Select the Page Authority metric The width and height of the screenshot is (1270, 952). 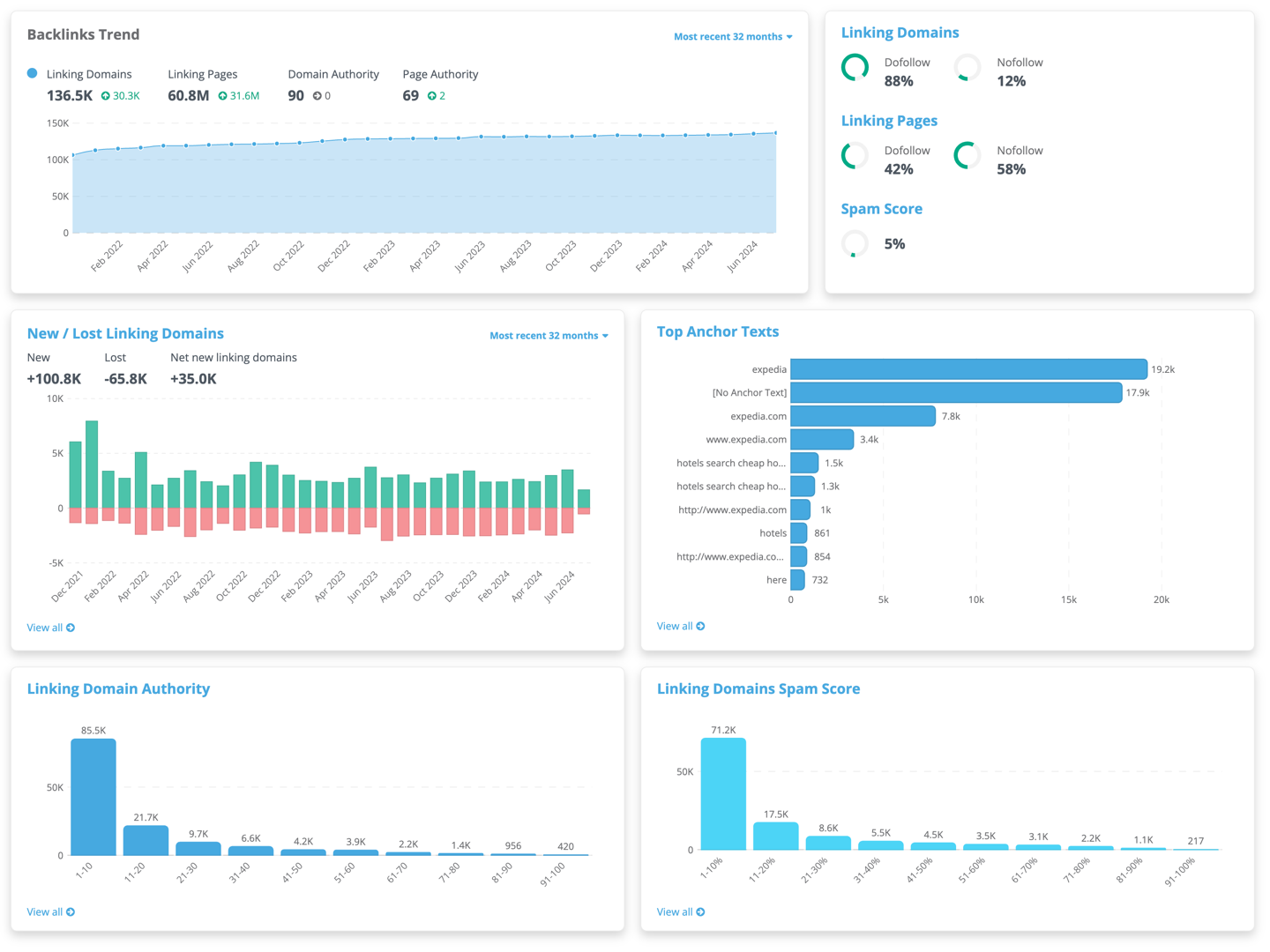click(440, 74)
